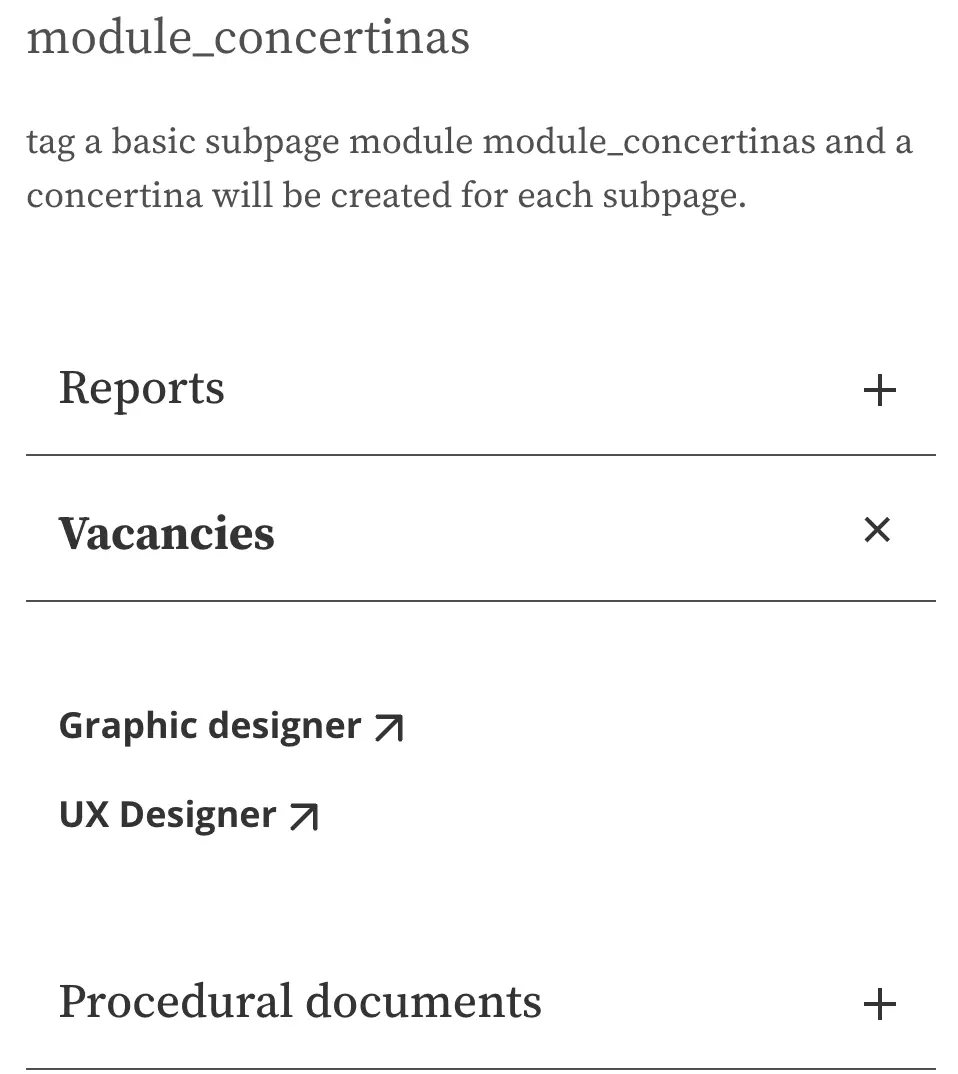958x1074 pixels.
Task: Click the divider line under Vacancies header
Action: click(x=480, y=601)
